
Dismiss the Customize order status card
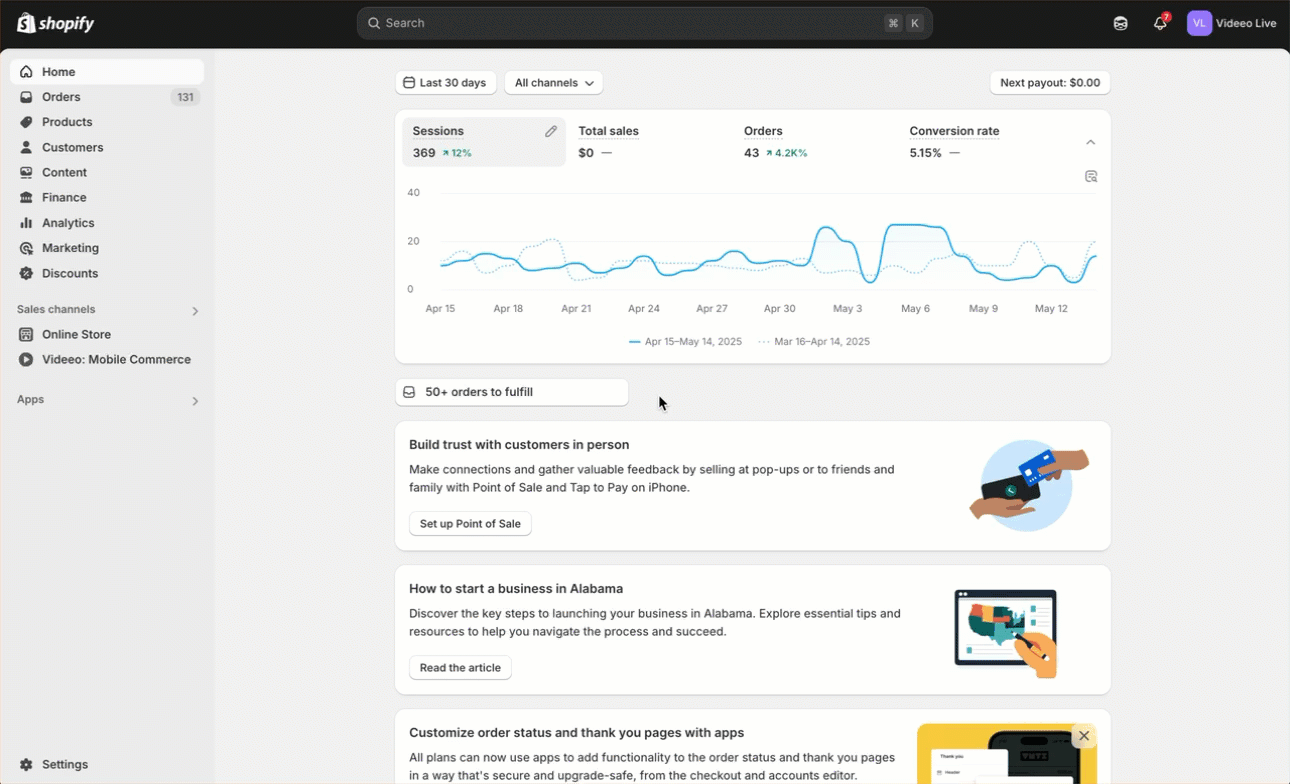click(x=1083, y=736)
